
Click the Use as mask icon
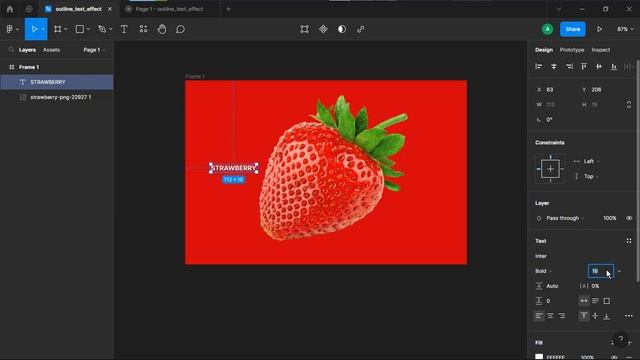(342, 29)
